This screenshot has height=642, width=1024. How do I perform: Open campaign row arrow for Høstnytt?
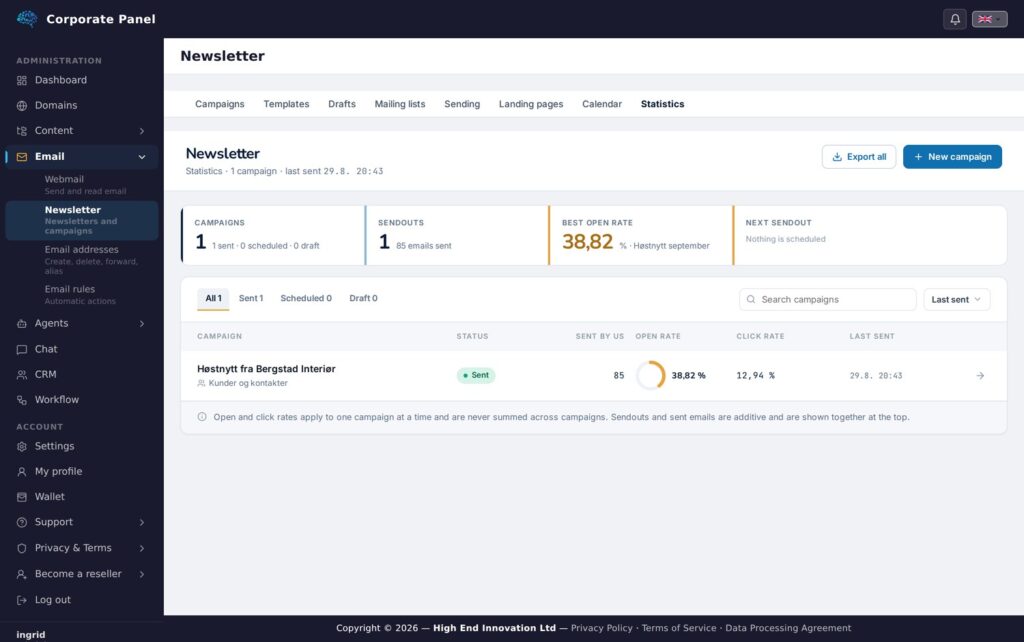click(980, 376)
